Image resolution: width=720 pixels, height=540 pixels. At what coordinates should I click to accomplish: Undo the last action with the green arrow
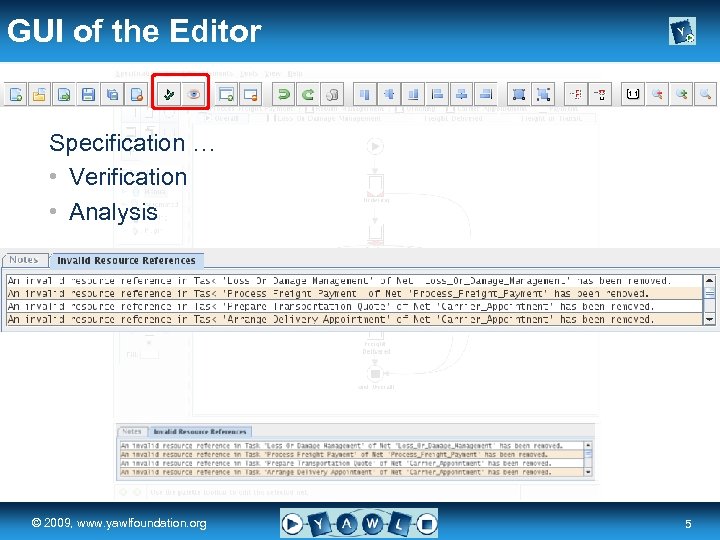tap(284, 95)
